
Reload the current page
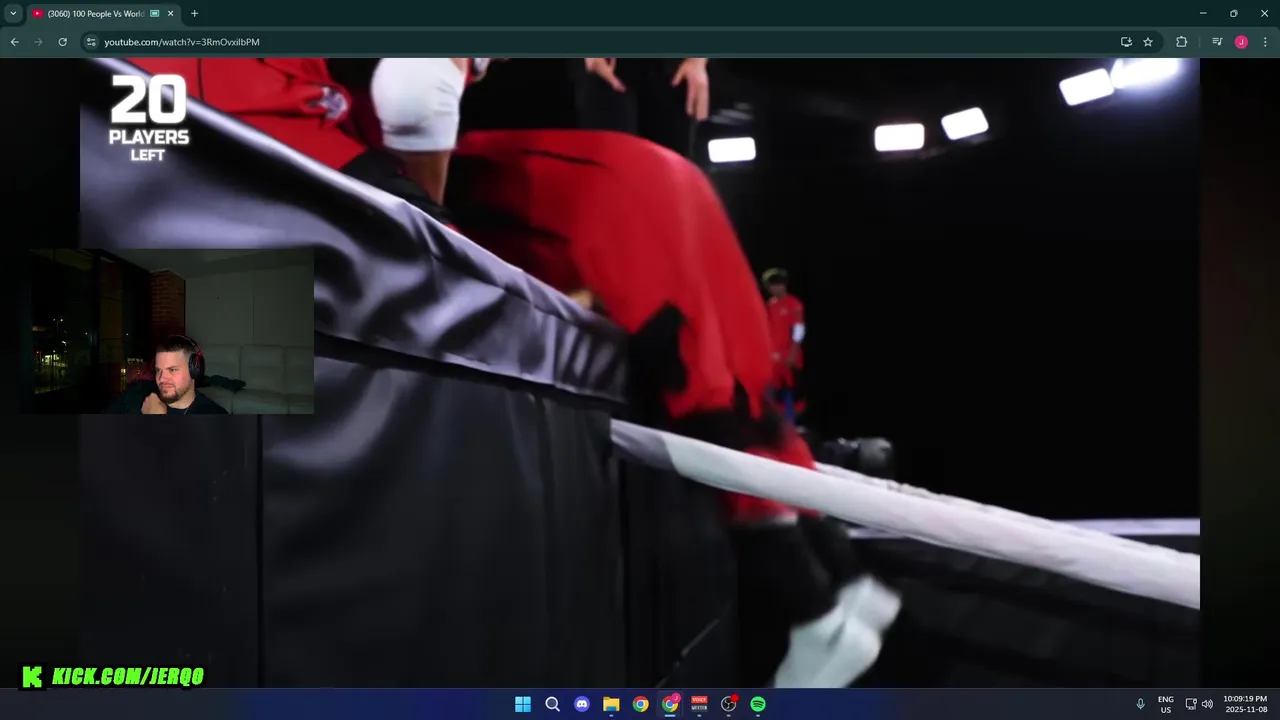(x=62, y=42)
